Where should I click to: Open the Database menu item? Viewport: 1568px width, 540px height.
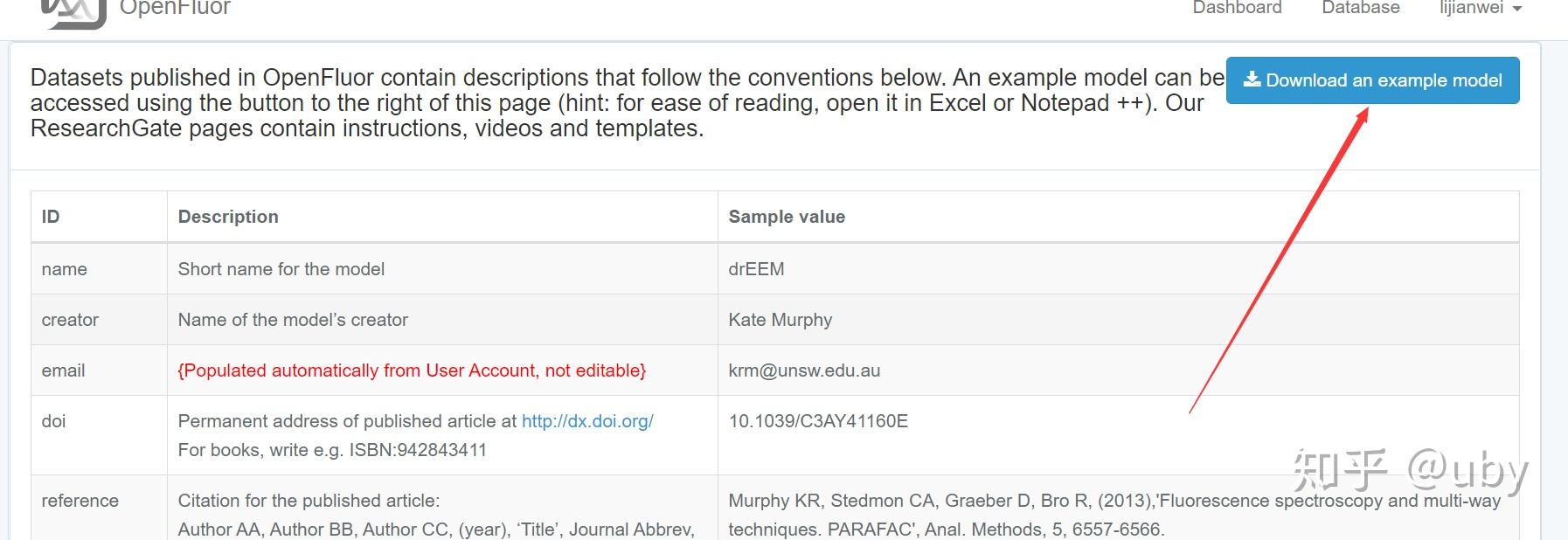click(1360, 8)
